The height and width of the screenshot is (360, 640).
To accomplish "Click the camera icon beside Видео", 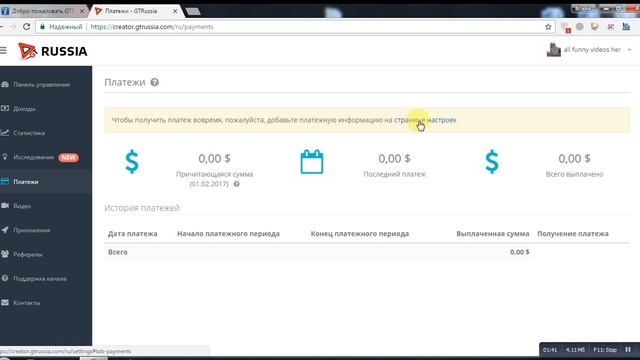I will coord(5,205).
